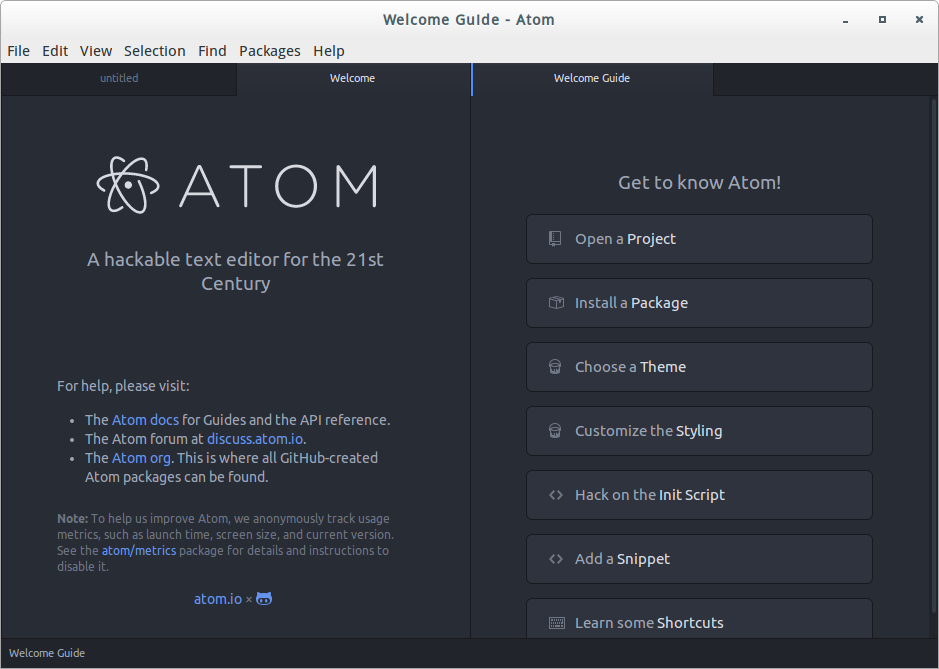Select the Welcome tab
The width and height of the screenshot is (939, 669).
point(352,78)
